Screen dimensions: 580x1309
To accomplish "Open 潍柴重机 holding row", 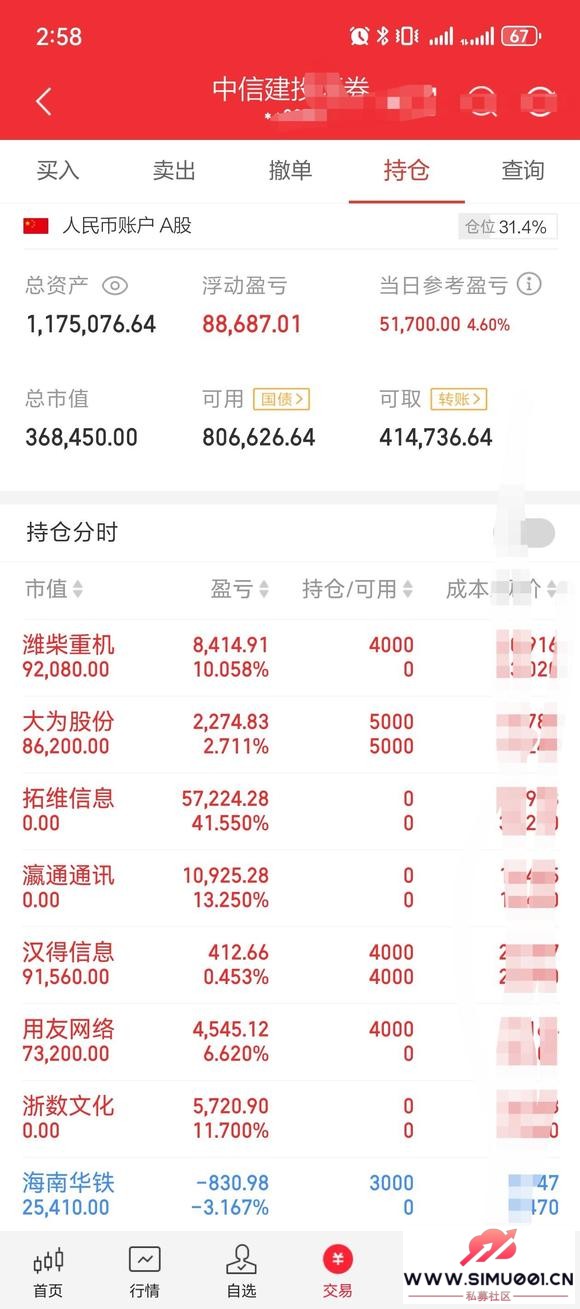I will coord(290,657).
